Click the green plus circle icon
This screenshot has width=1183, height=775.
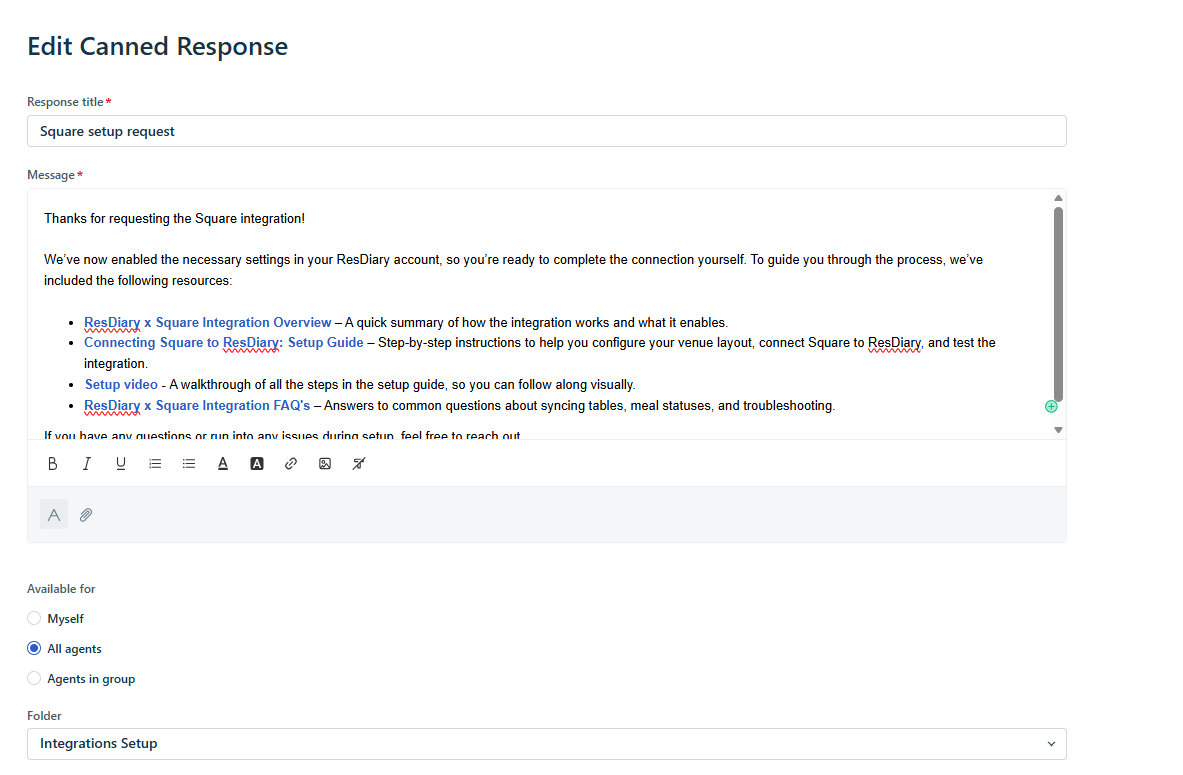point(1051,407)
